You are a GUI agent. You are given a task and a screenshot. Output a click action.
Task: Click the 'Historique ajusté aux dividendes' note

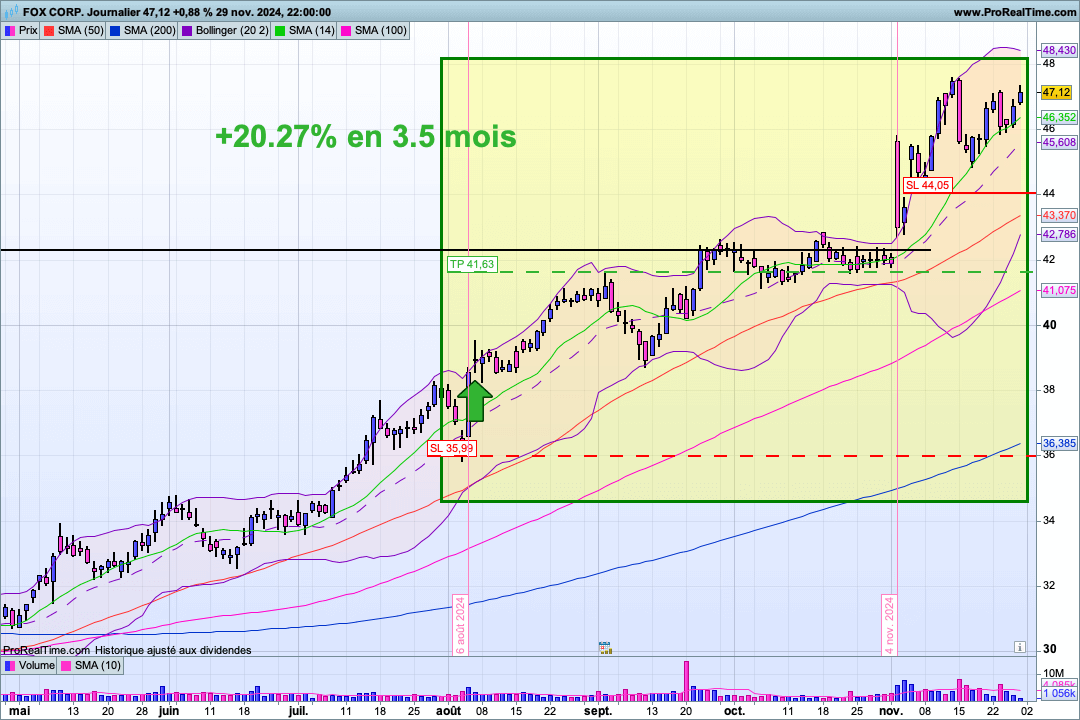[x=173, y=650]
